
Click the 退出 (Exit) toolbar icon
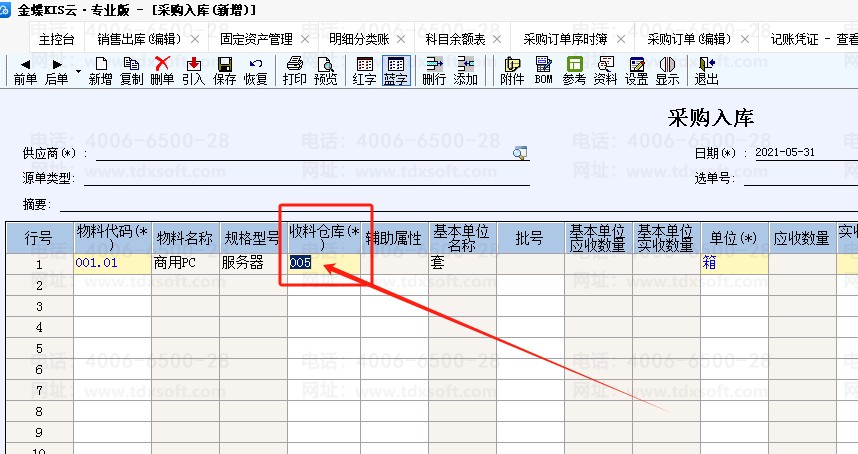point(706,70)
